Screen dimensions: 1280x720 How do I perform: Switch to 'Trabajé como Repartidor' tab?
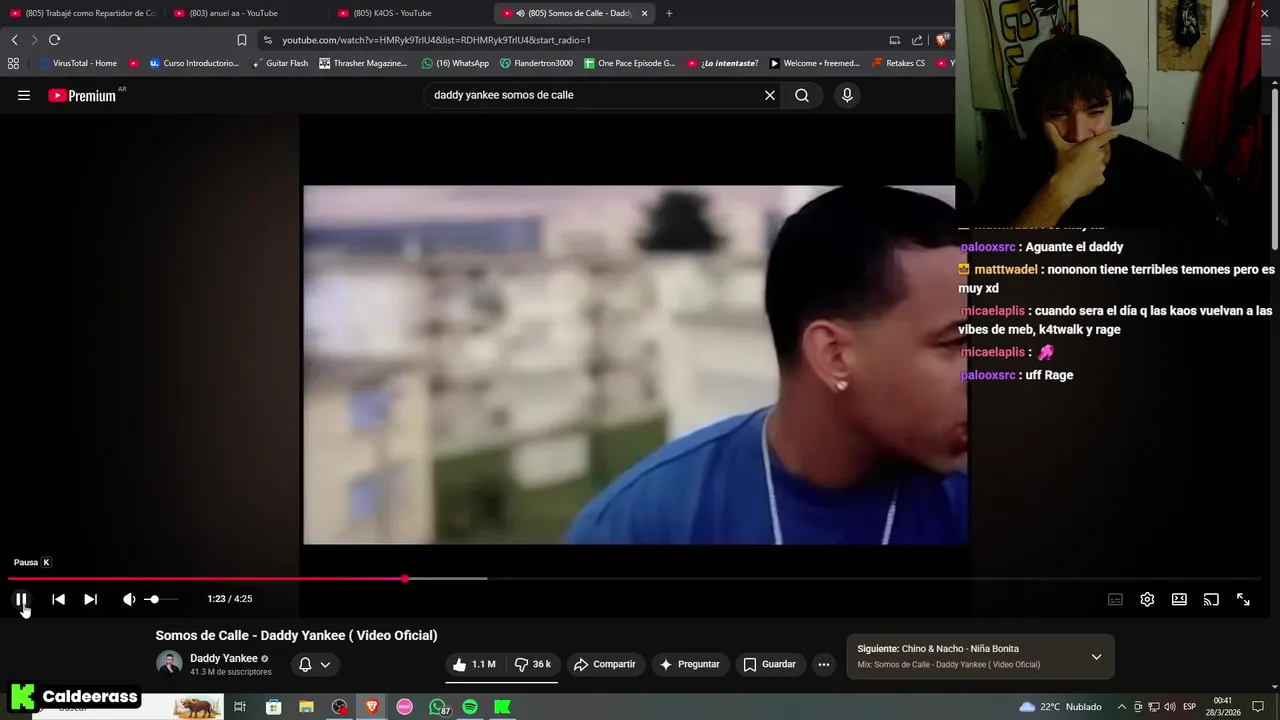pyautogui.click(x=82, y=13)
